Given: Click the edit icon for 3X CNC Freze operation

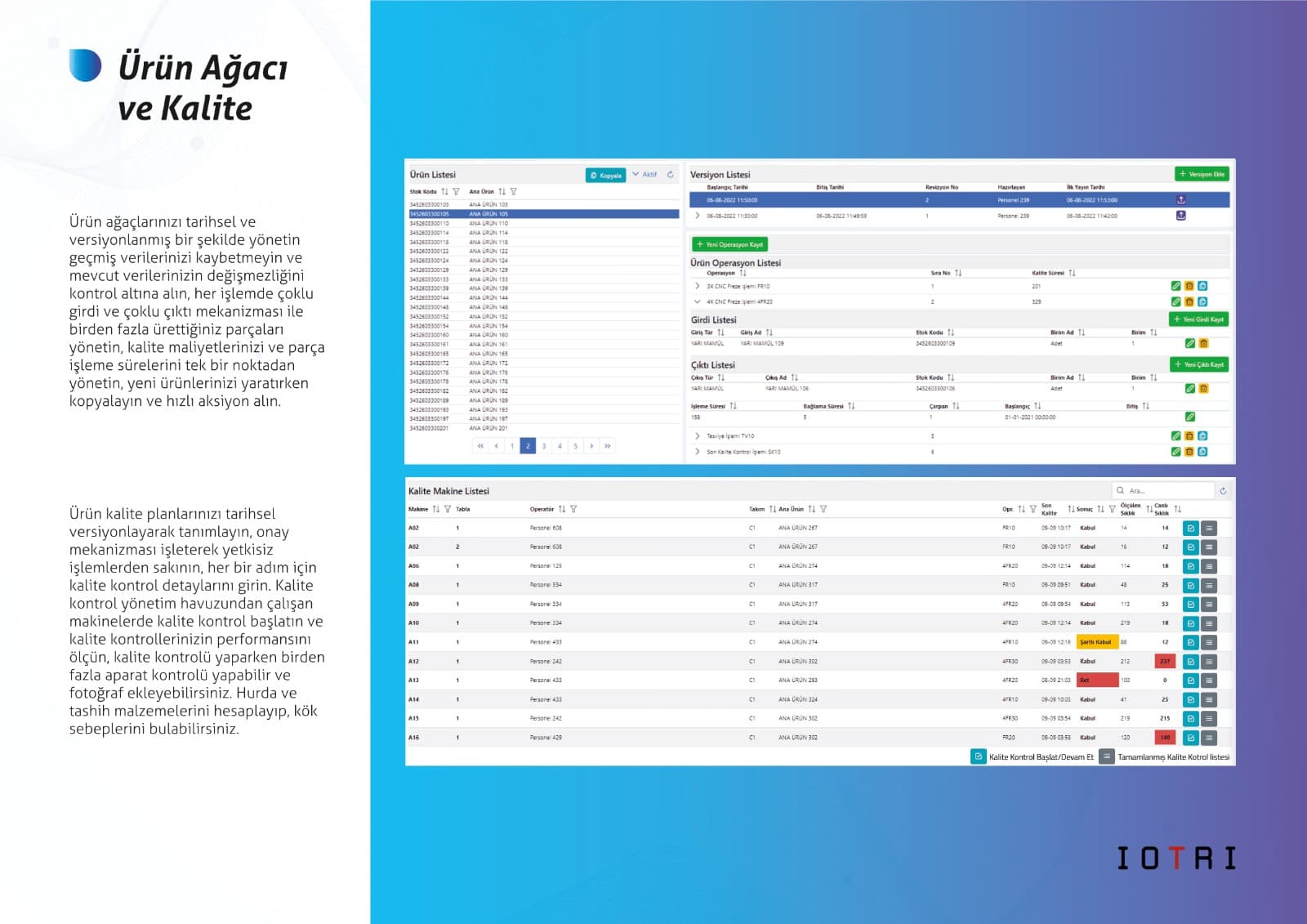Looking at the screenshot, I should 1175,286.
